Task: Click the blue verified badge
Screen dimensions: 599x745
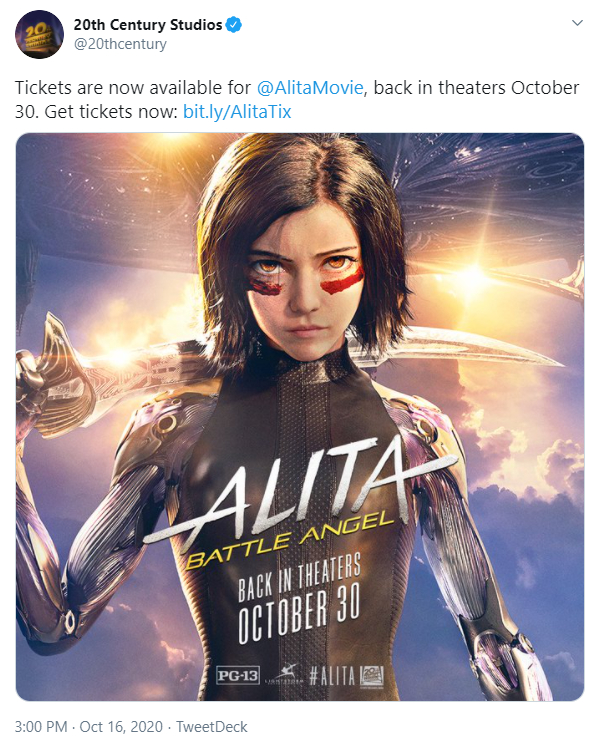Action: tap(234, 24)
